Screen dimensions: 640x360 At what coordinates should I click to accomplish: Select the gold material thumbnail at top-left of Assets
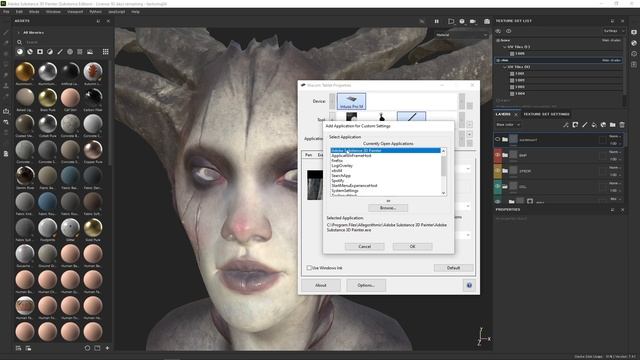25,71
